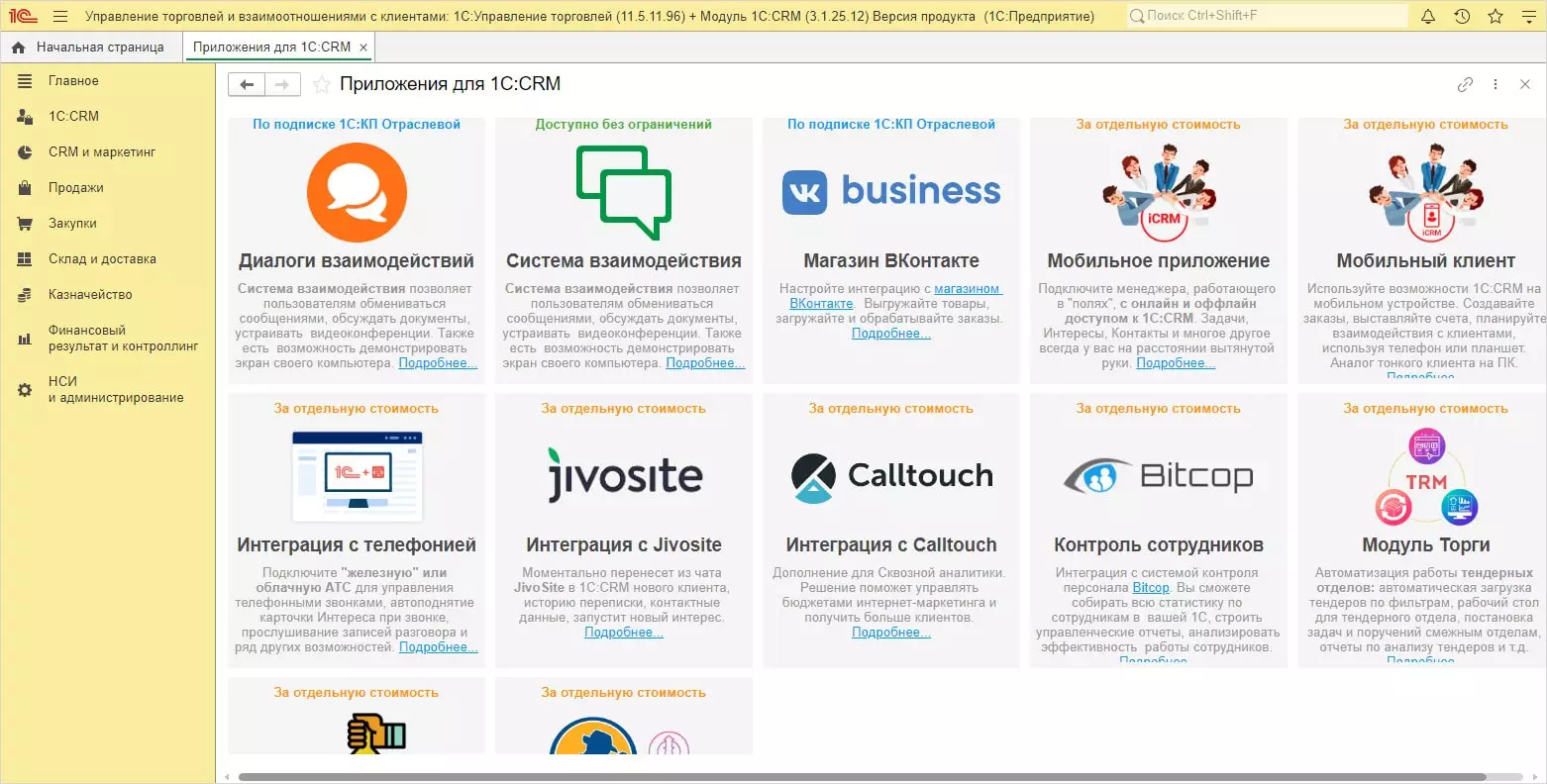The height and width of the screenshot is (784, 1547).
Task: Open the 1C:CRM section
Action: (73, 117)
